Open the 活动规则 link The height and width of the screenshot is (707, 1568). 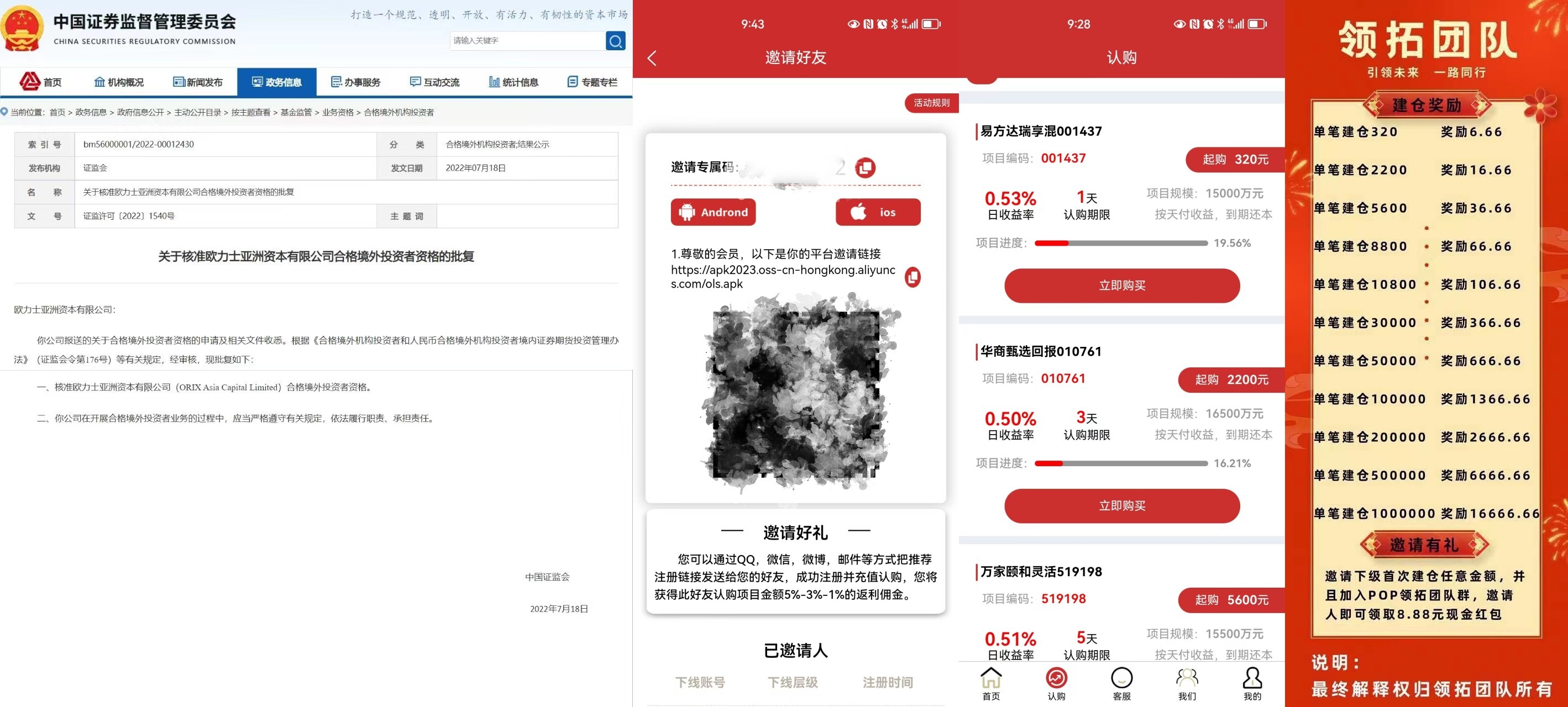931,103
